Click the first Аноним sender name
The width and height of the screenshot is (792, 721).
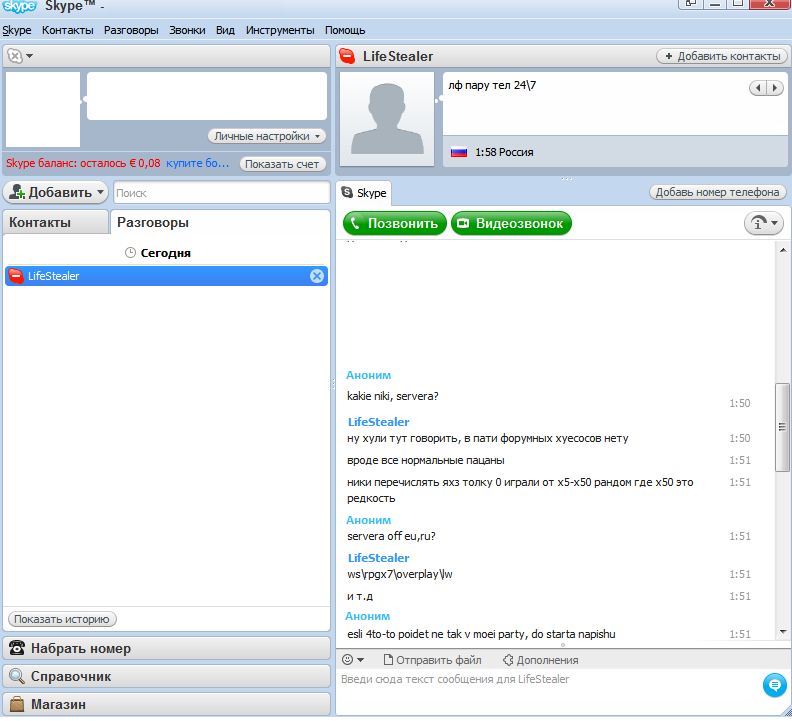coord(369,375)
